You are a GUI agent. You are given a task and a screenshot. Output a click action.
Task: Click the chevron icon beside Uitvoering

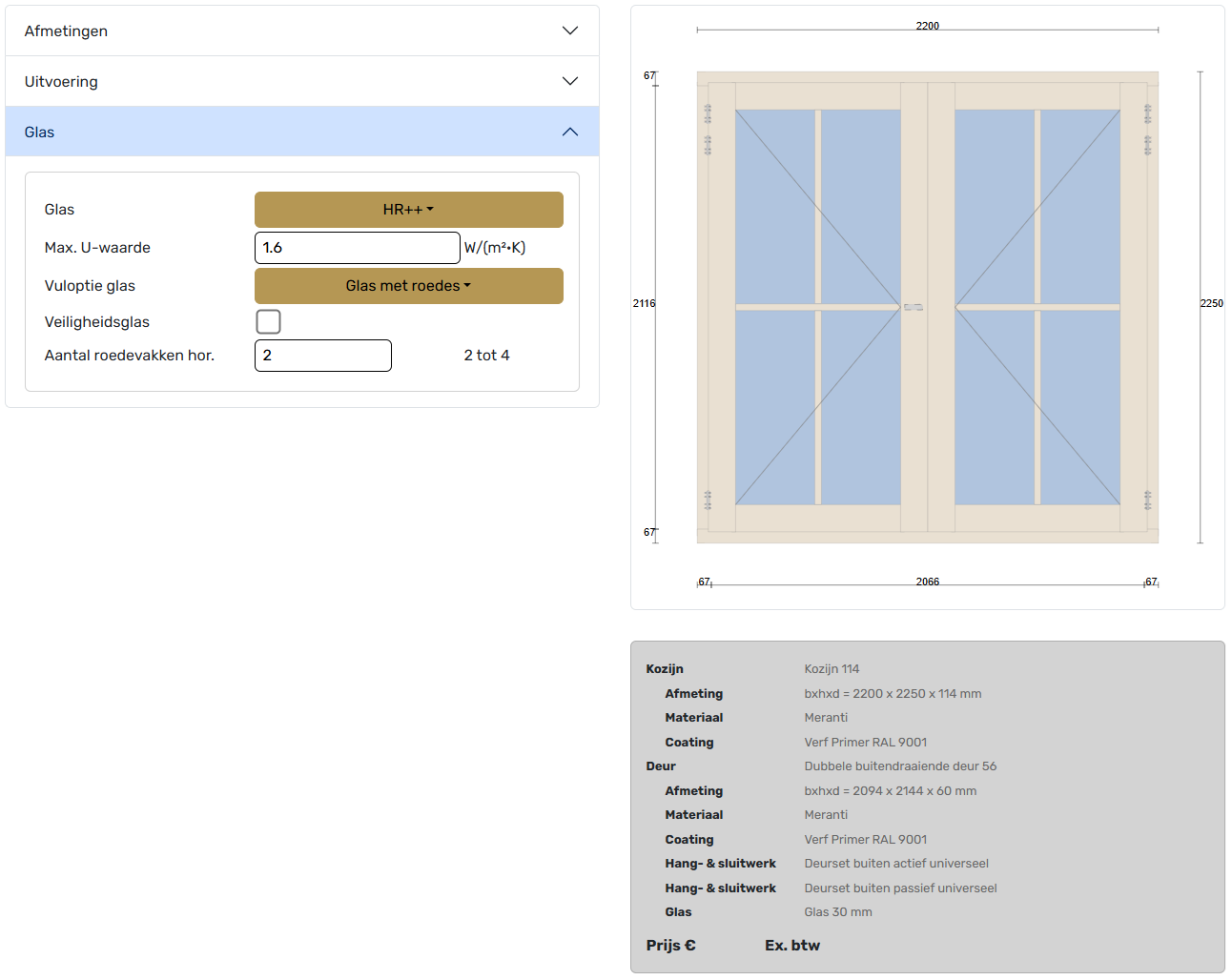coord(570,81)
